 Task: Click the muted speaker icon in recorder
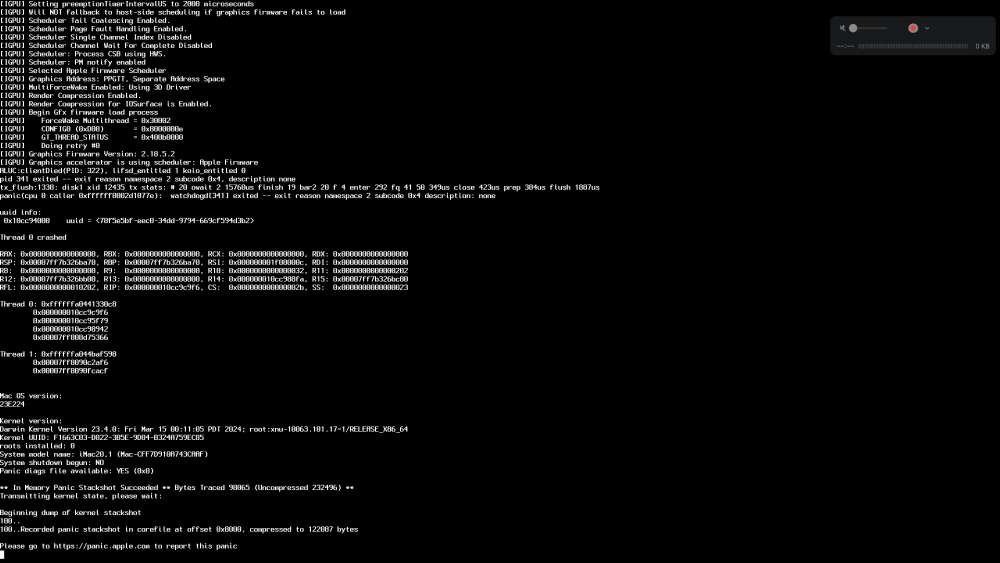[842, 28]
